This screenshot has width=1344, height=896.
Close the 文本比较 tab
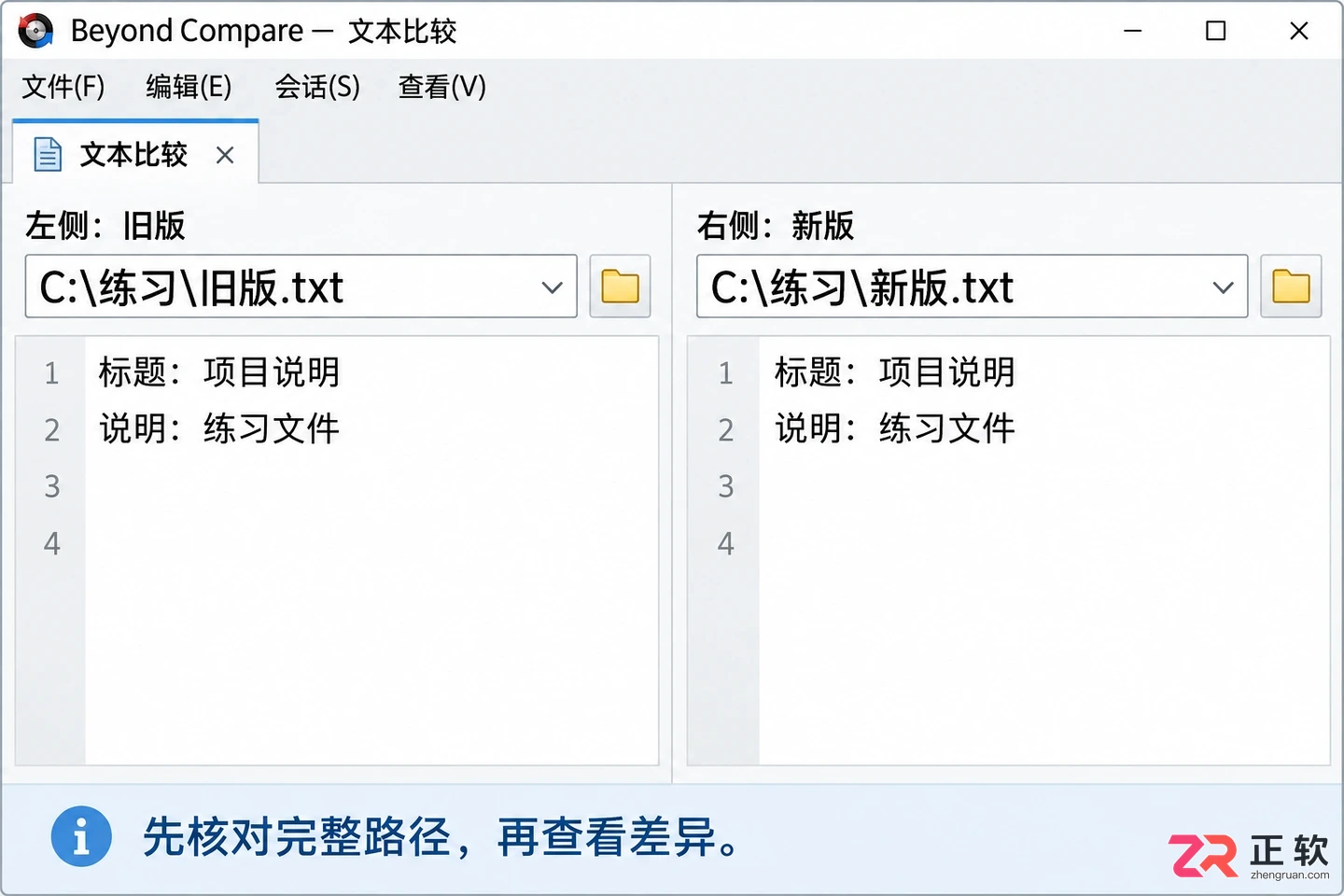pyautogui.click(x=225, y=155)
